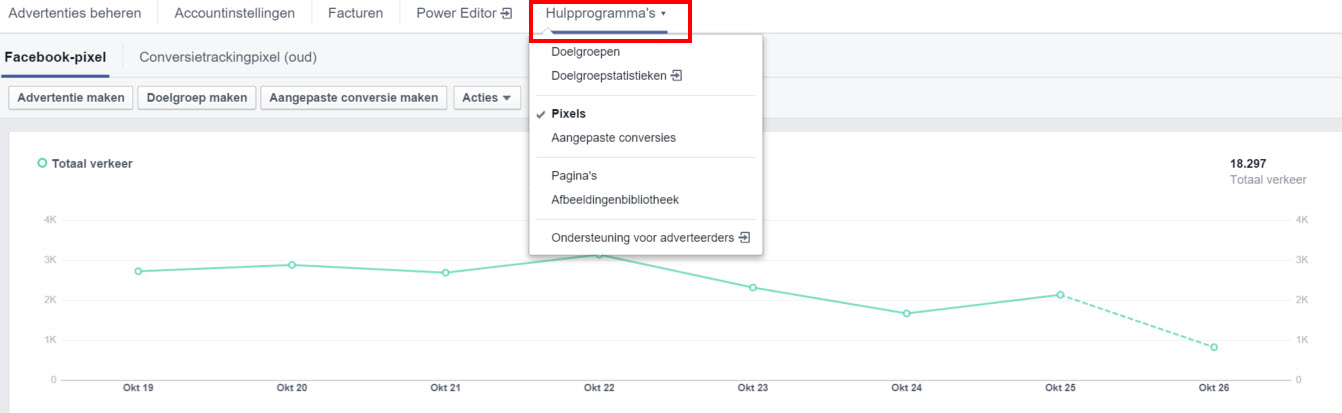Click the Okt 25 data point

(x=1060, y=295)
